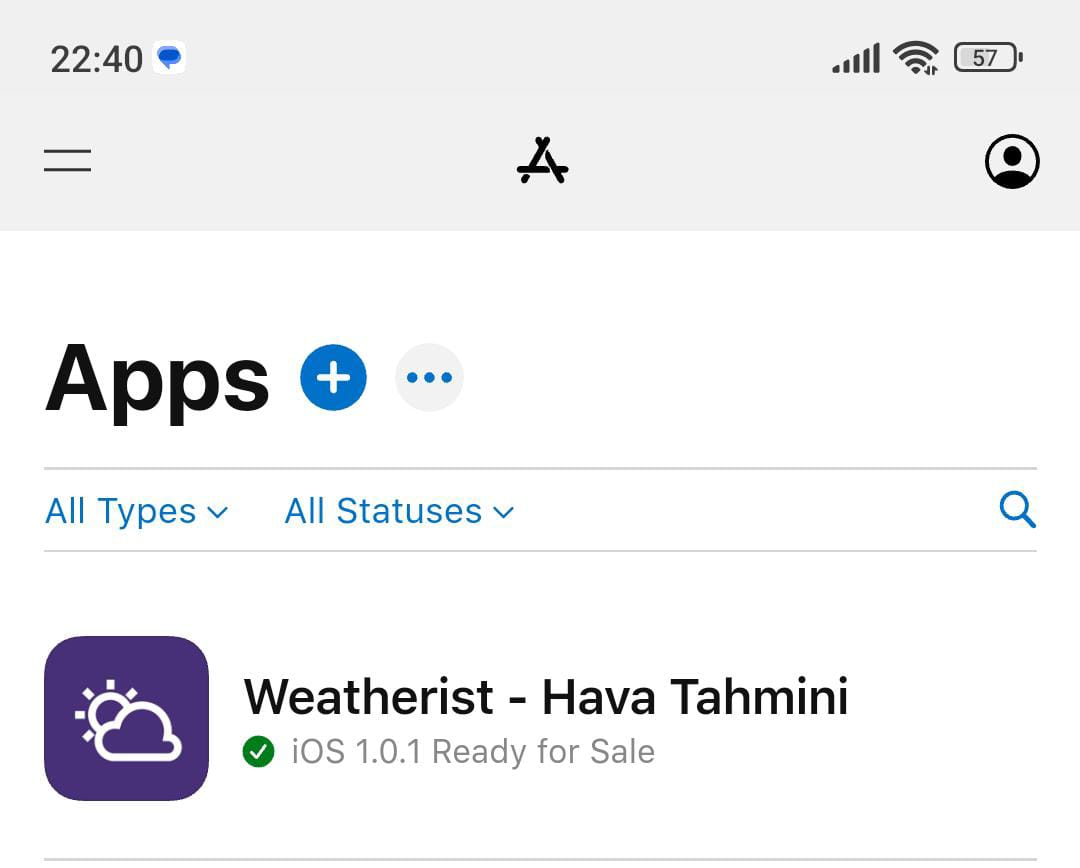The image size is (1080, 868).
Task: Tap the battery level indicator
Action: coord(988,58)
